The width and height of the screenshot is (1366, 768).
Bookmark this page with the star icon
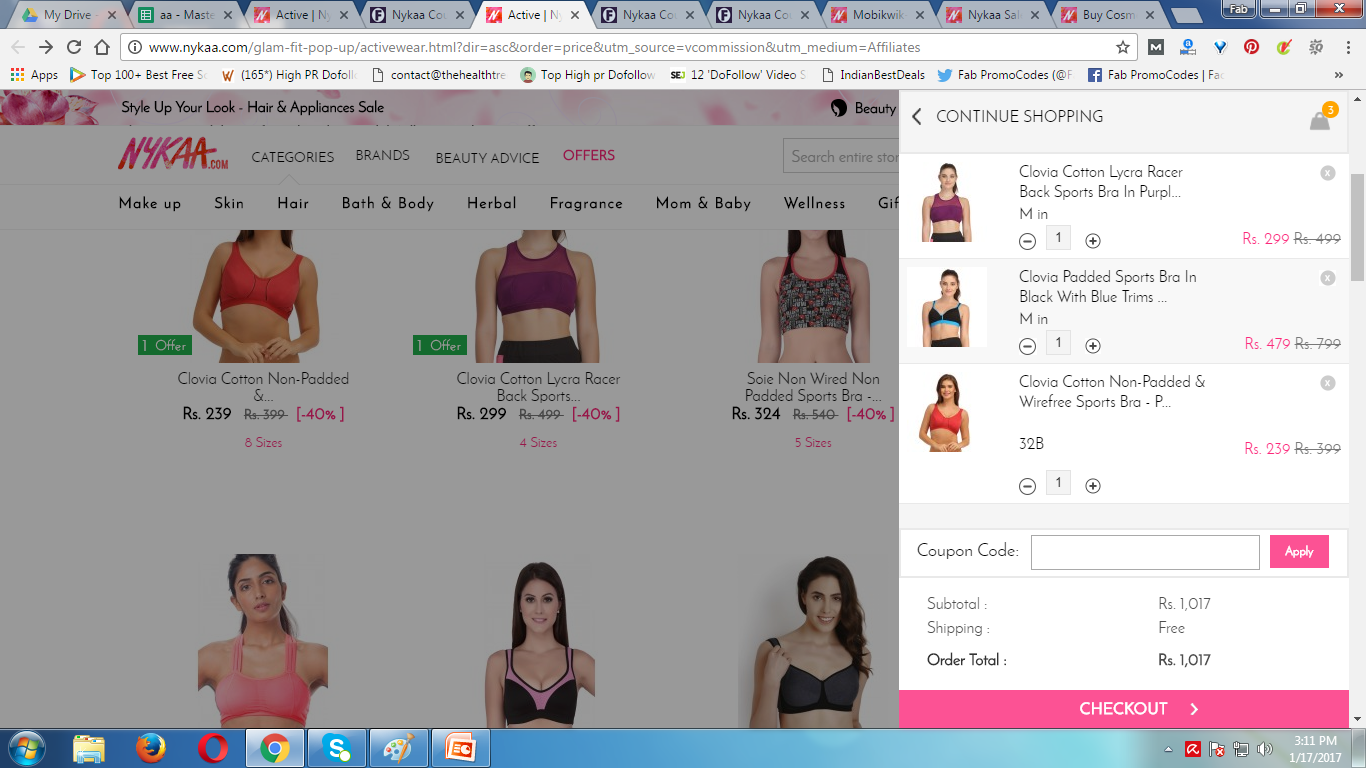(x=1123, y=47)
